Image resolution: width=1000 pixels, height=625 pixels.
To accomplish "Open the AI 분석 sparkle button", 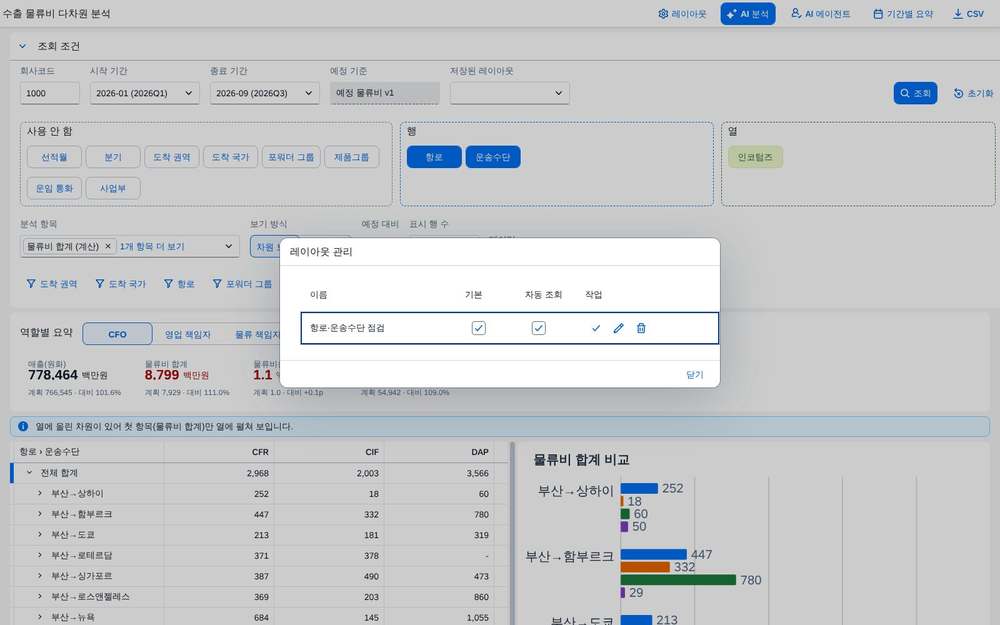I will (x=747, y=13).
